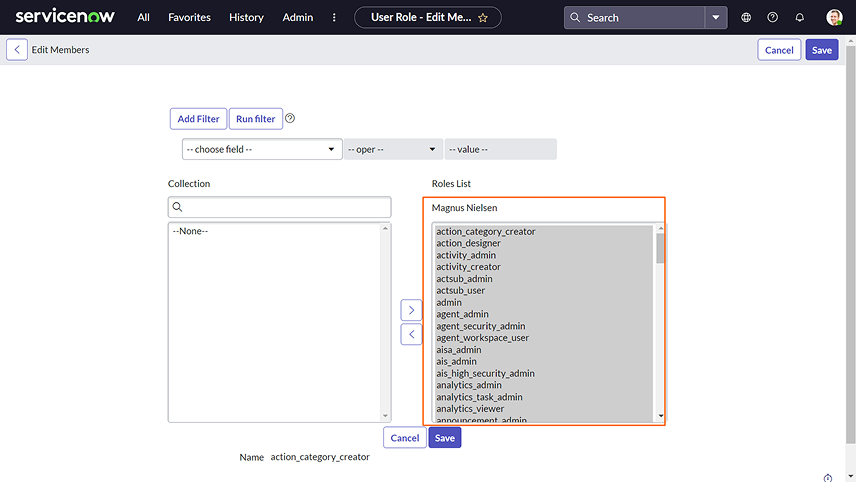Screen dimensions: 856x482
Task: Click Roles List scroll up arrow
Action: coord(661,228)
